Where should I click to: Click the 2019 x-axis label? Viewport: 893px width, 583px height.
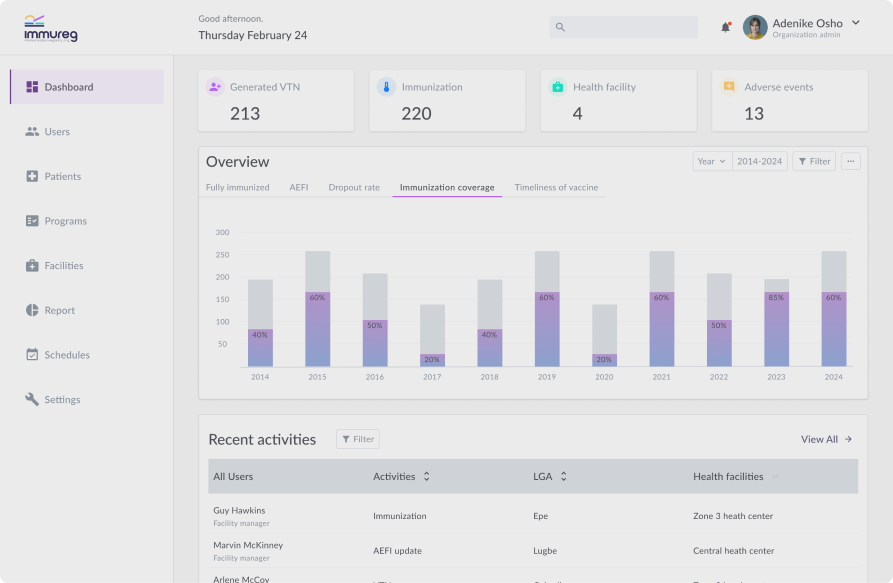point(547,377)
